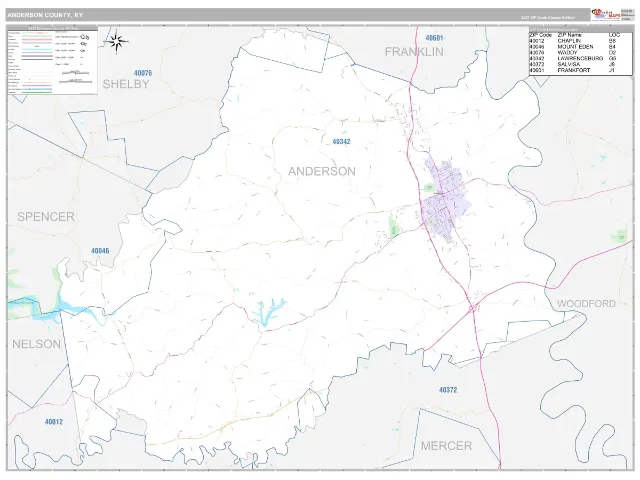Select the WOODFORD county label

point(586,304)
